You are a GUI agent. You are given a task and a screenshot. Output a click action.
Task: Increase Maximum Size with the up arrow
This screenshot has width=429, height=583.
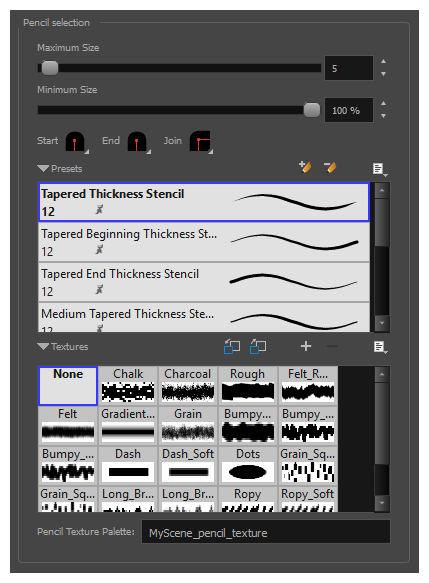pos(383,62)
